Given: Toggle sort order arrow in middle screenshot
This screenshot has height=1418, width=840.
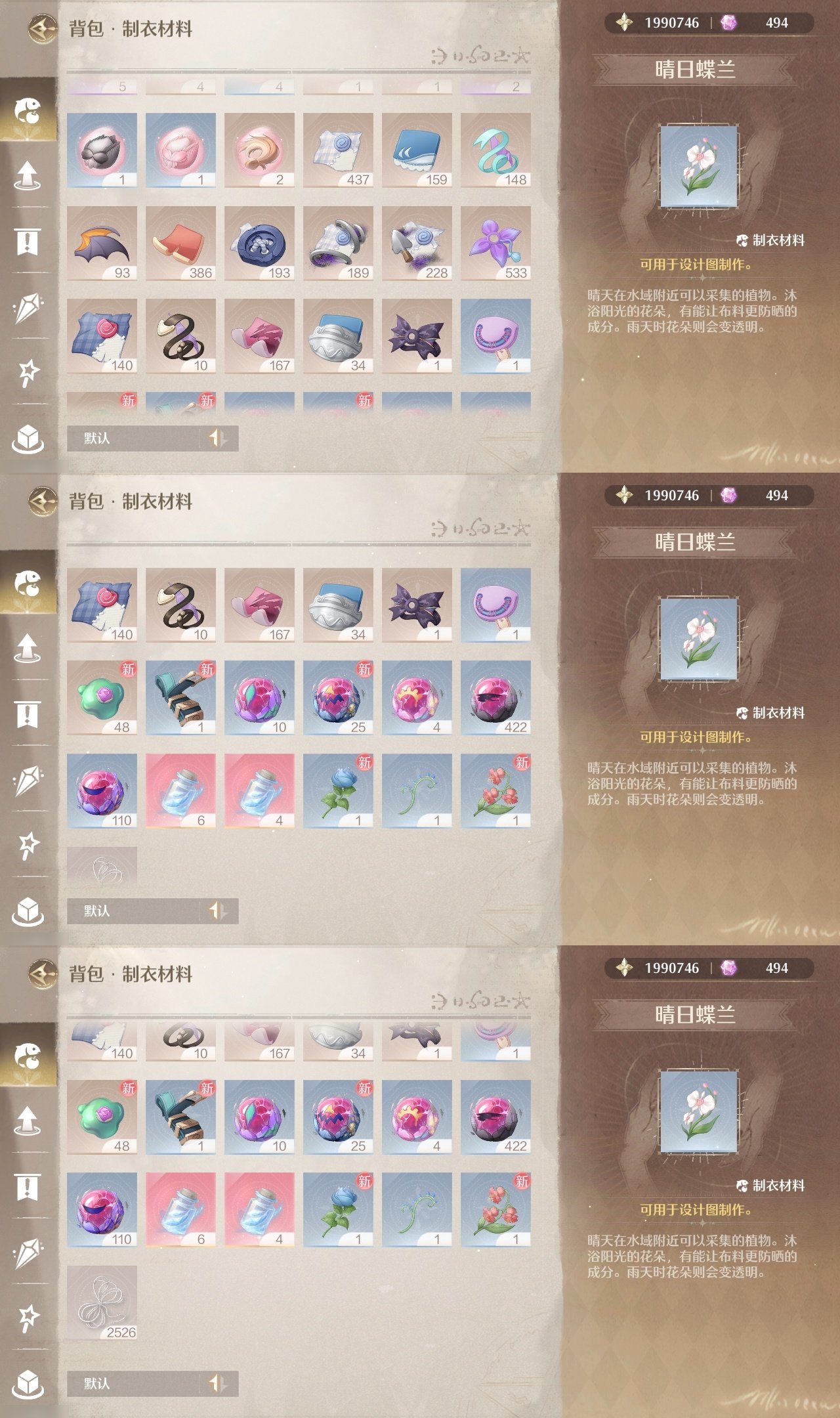Looking at the screenshot, I should pos(219,911).
